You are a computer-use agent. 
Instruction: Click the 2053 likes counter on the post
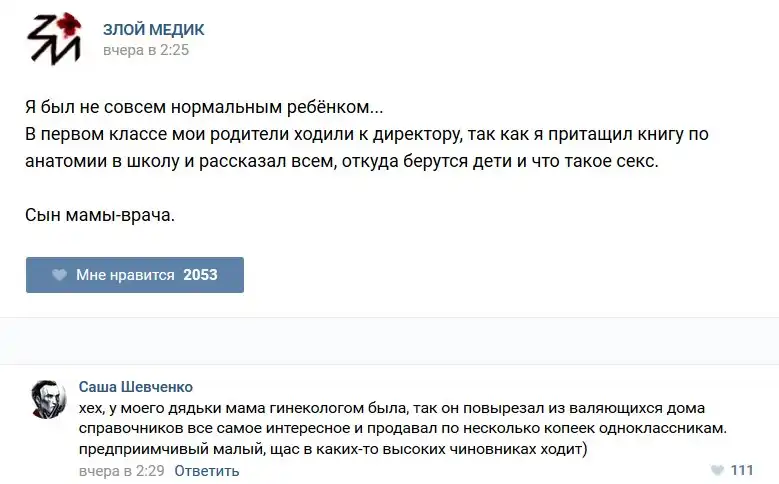tap(200, 275)
